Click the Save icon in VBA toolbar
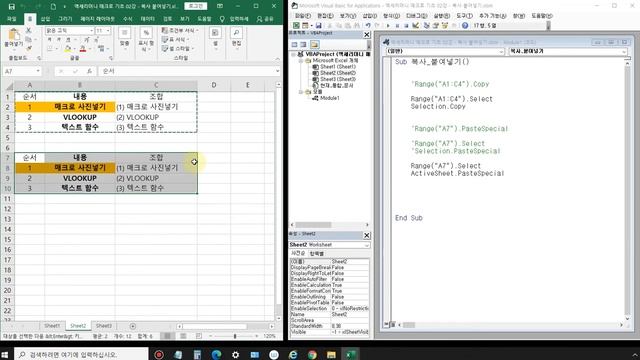This screenshot has width=640, height=360. (318, 25)
